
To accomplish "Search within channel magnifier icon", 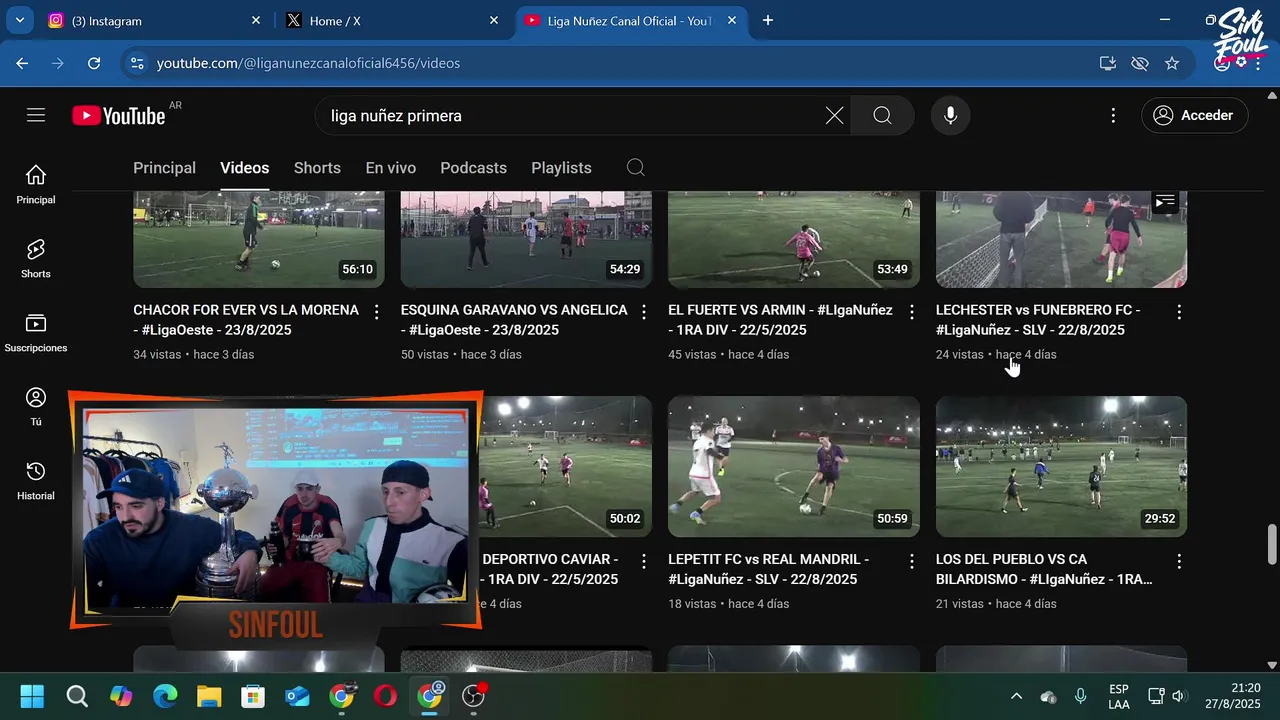I will [636, 168].
